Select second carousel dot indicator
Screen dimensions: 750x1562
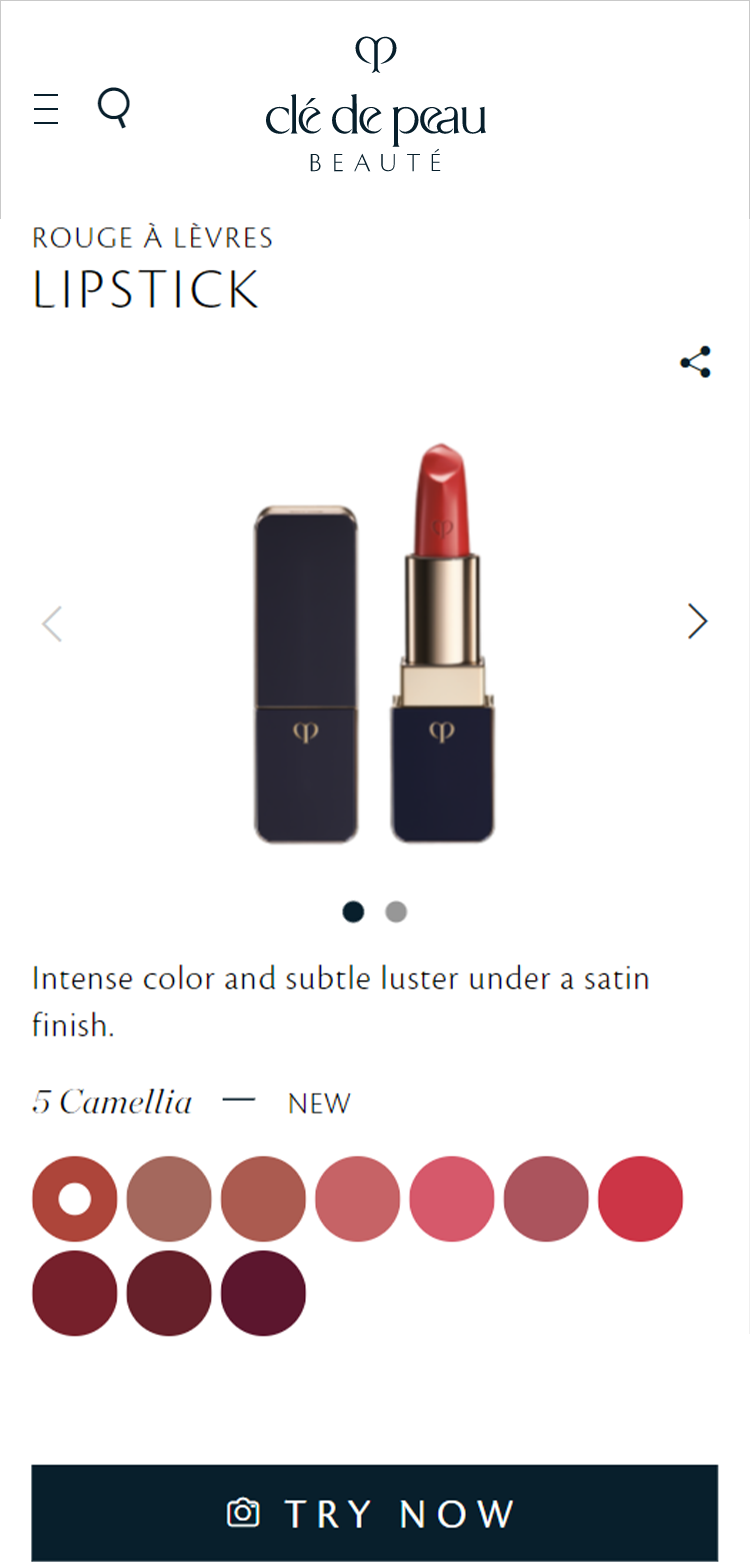coord(396,912)
